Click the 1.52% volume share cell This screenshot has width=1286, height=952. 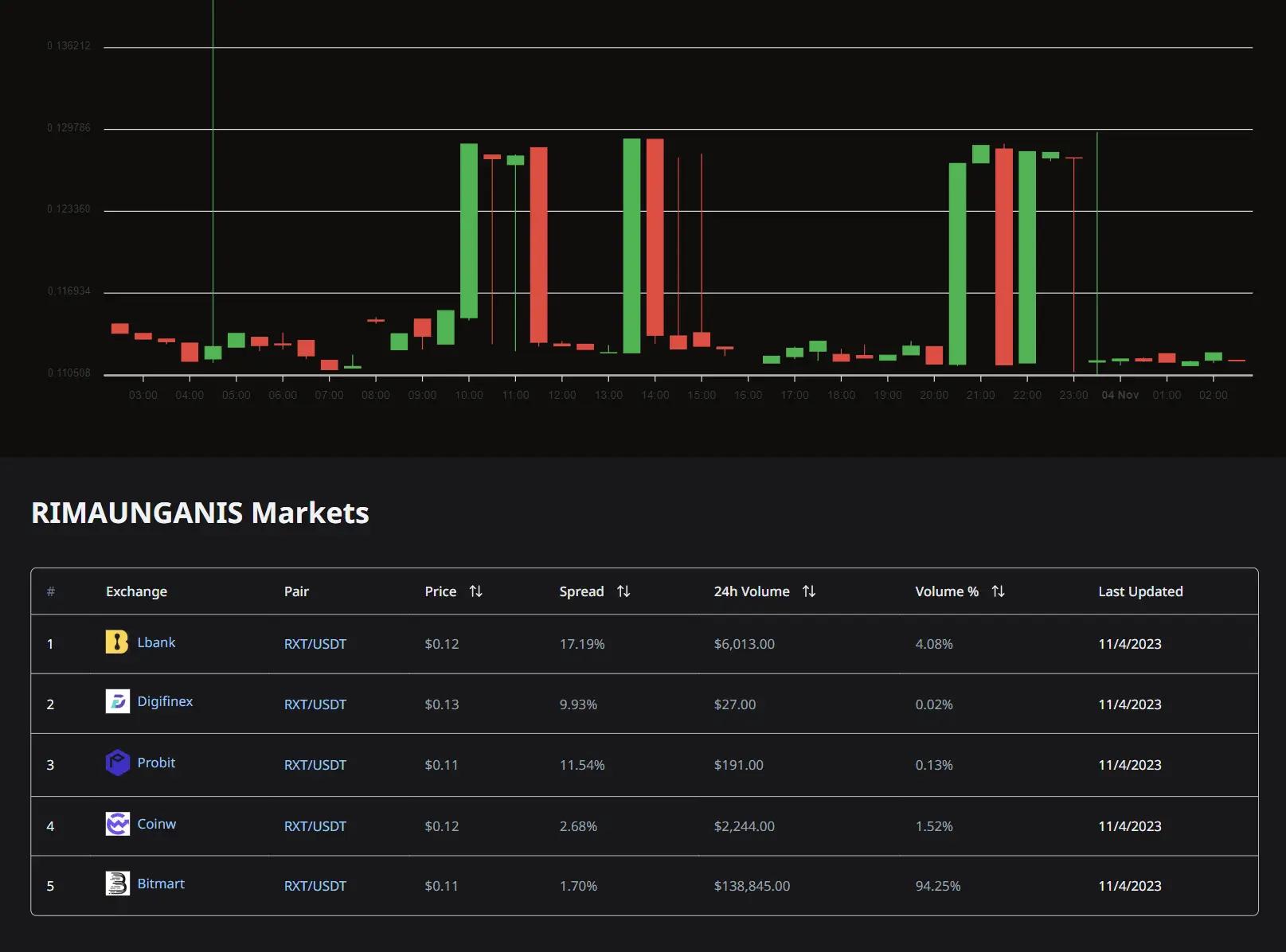click(x=934, y=826)
